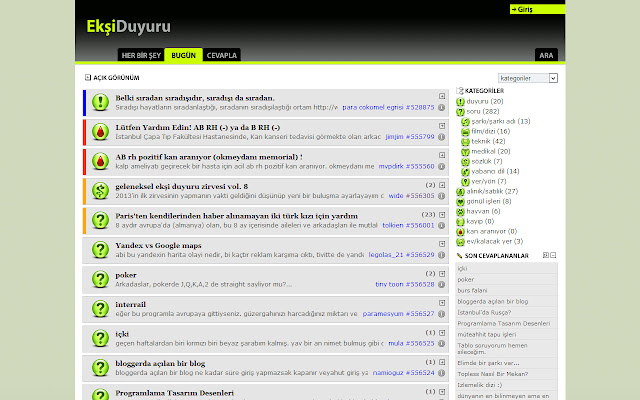Expand the 'AB rh pozitif kan aranıyor' post
640x400 pixels.
coord(442,155)
